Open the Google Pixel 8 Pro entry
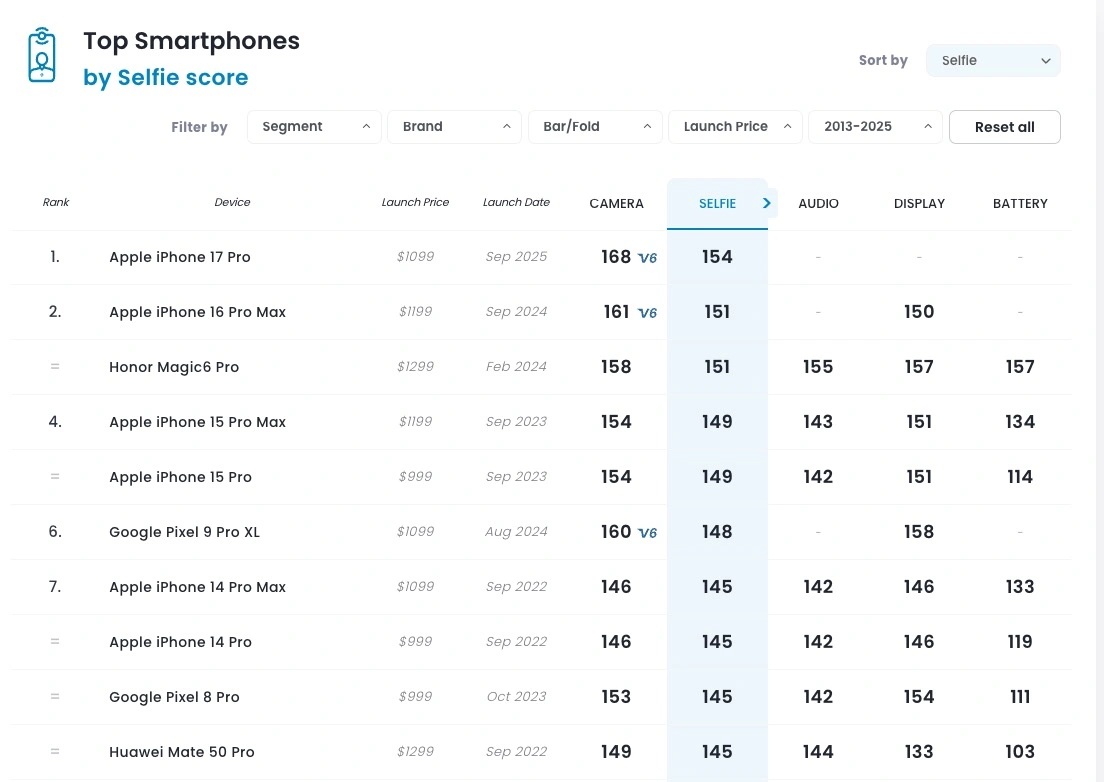 pos(174,697)
